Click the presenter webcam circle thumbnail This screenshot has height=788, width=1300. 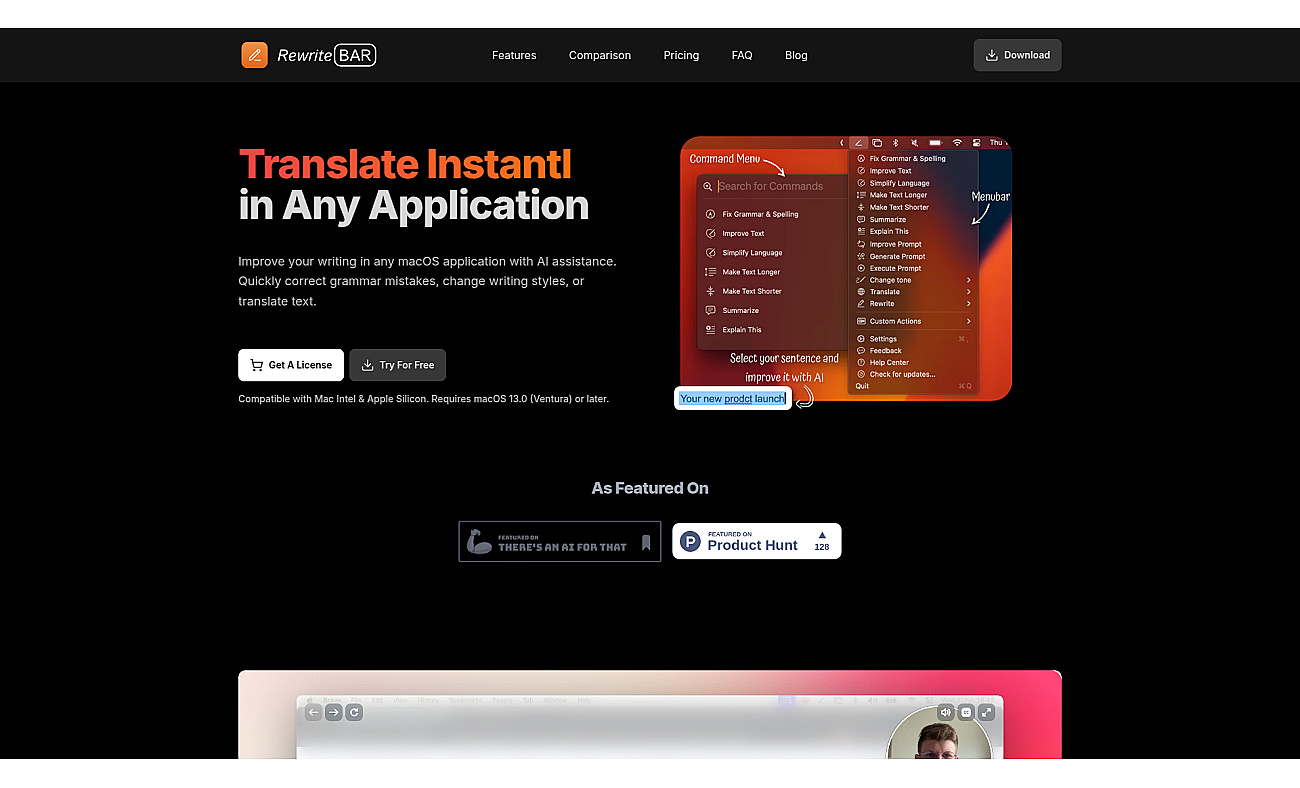coord(939,733)
